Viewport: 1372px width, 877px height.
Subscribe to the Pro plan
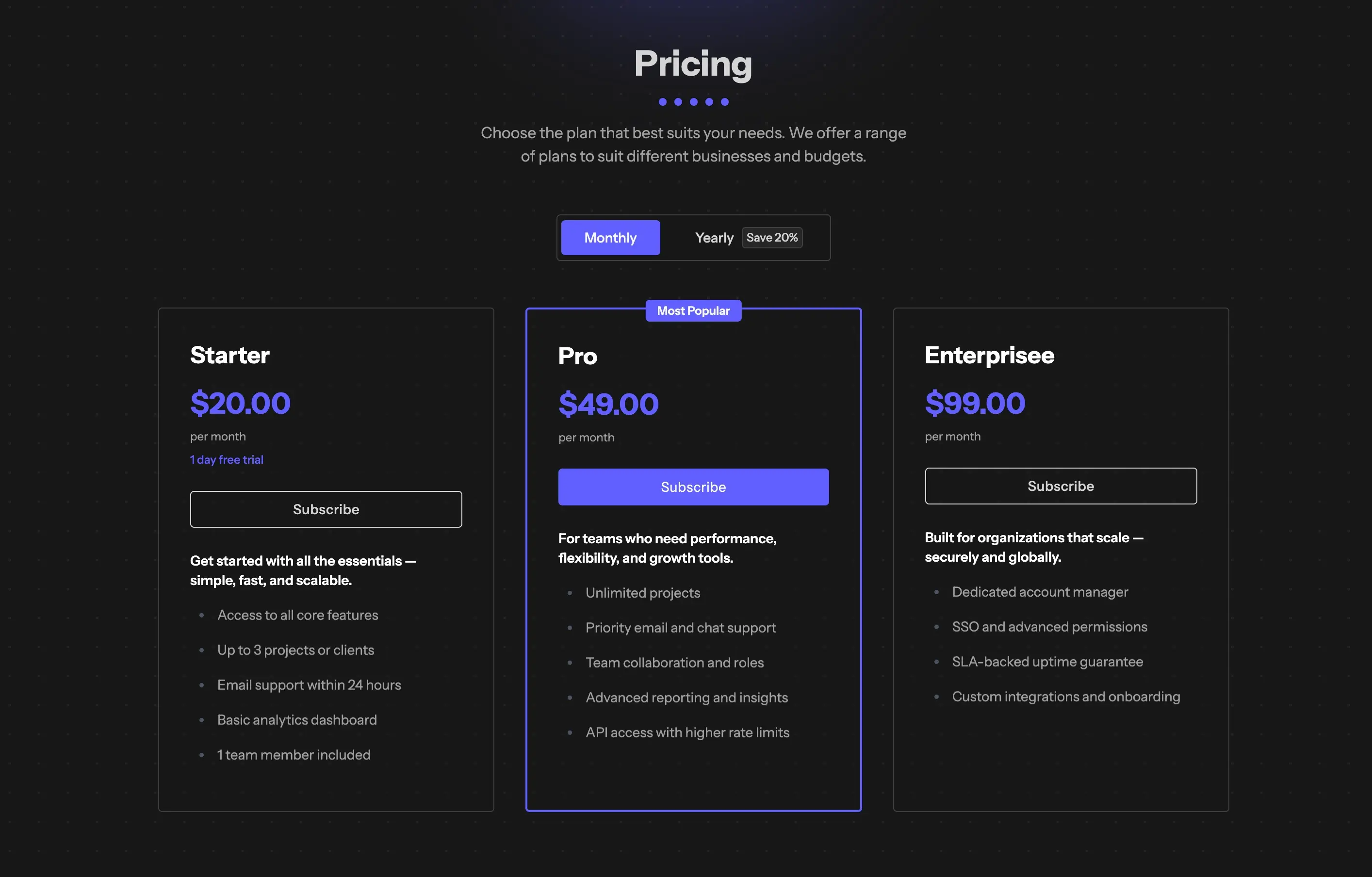click(693, 487)
